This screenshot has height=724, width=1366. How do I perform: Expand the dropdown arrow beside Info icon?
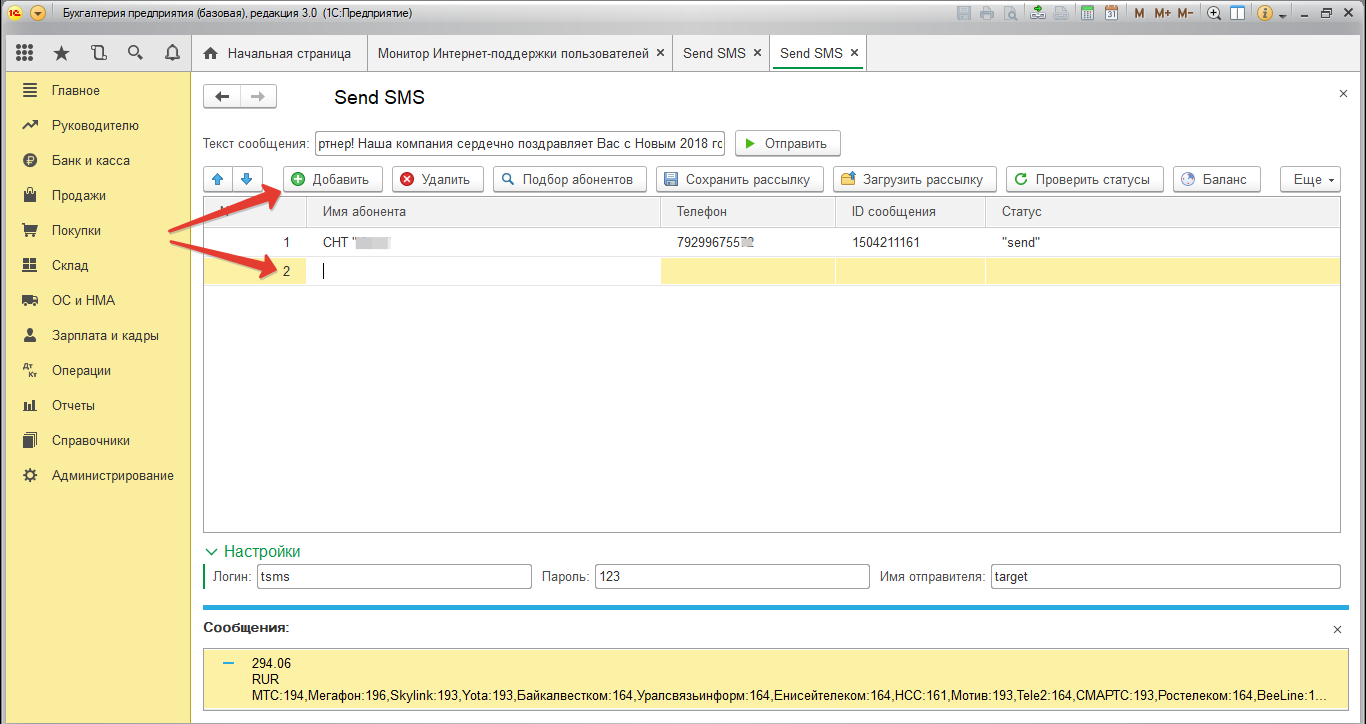pyautogui.click(x=1282, y=14)
